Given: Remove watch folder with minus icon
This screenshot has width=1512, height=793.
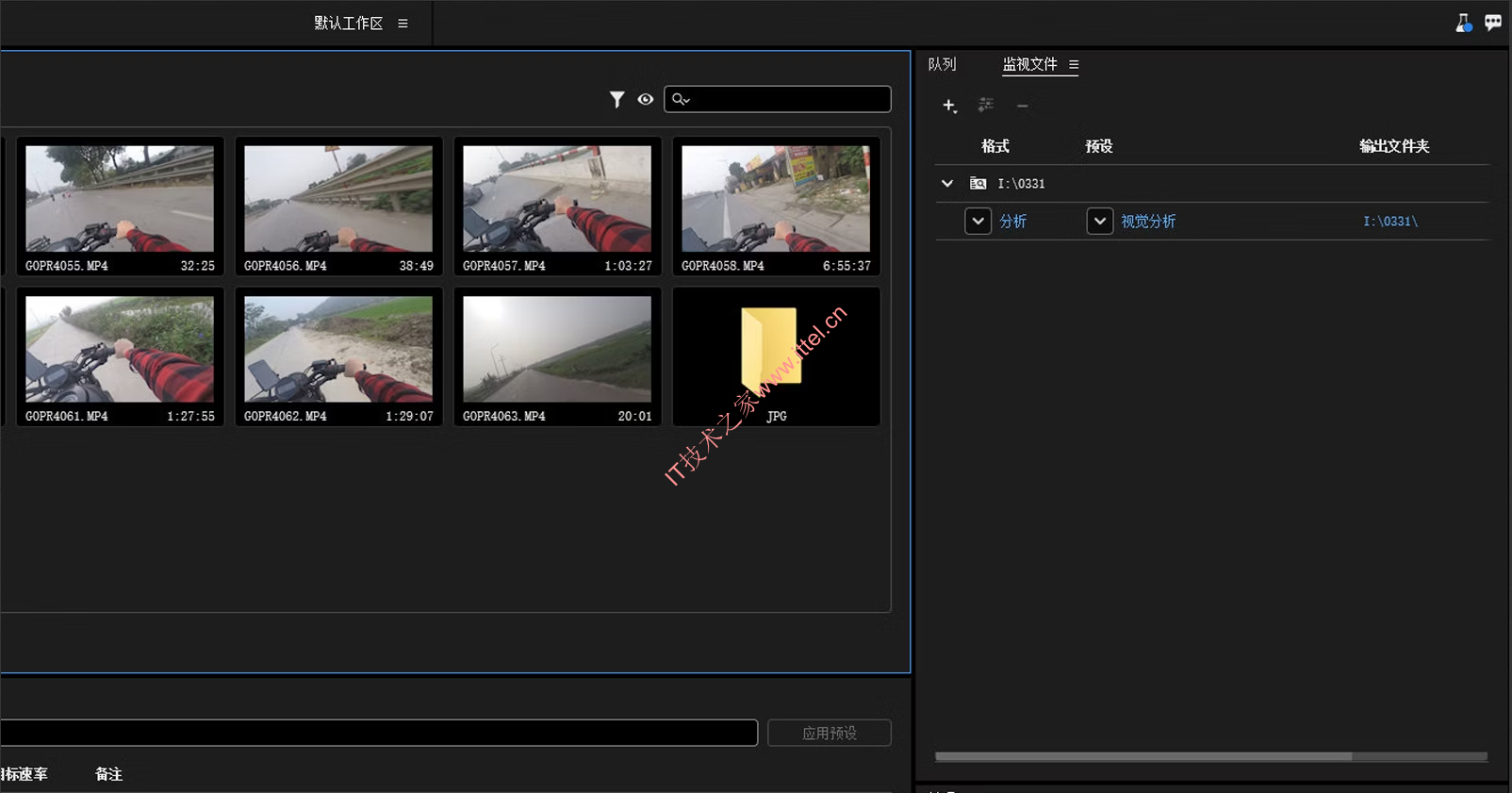Looking at the screenshot, I should click(x=1022, y=106).
